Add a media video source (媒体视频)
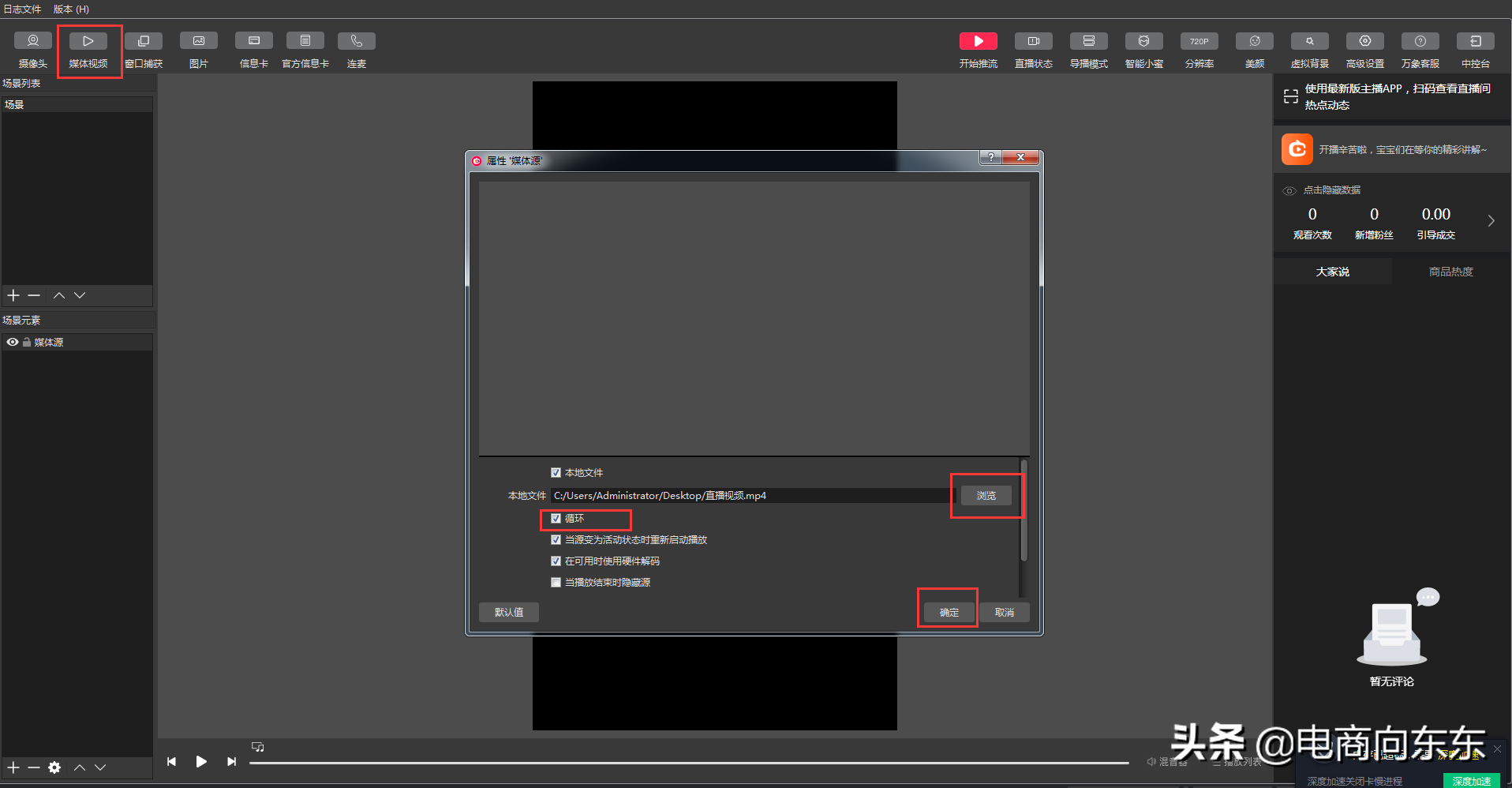The image size is (1512, 788). (88, 51)
